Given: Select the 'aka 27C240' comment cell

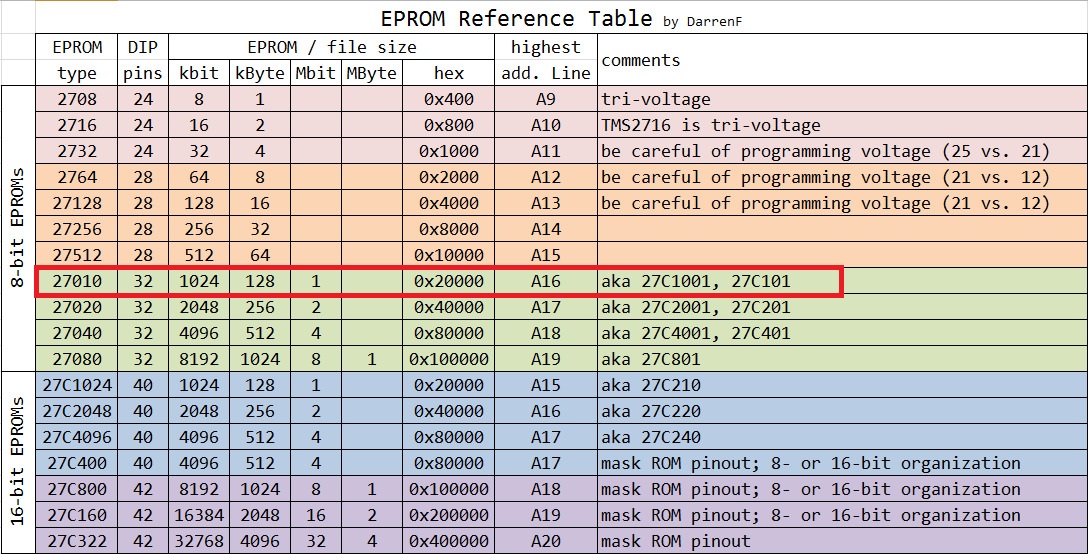Looking at the screenshot, I should [x=650, y=437].
